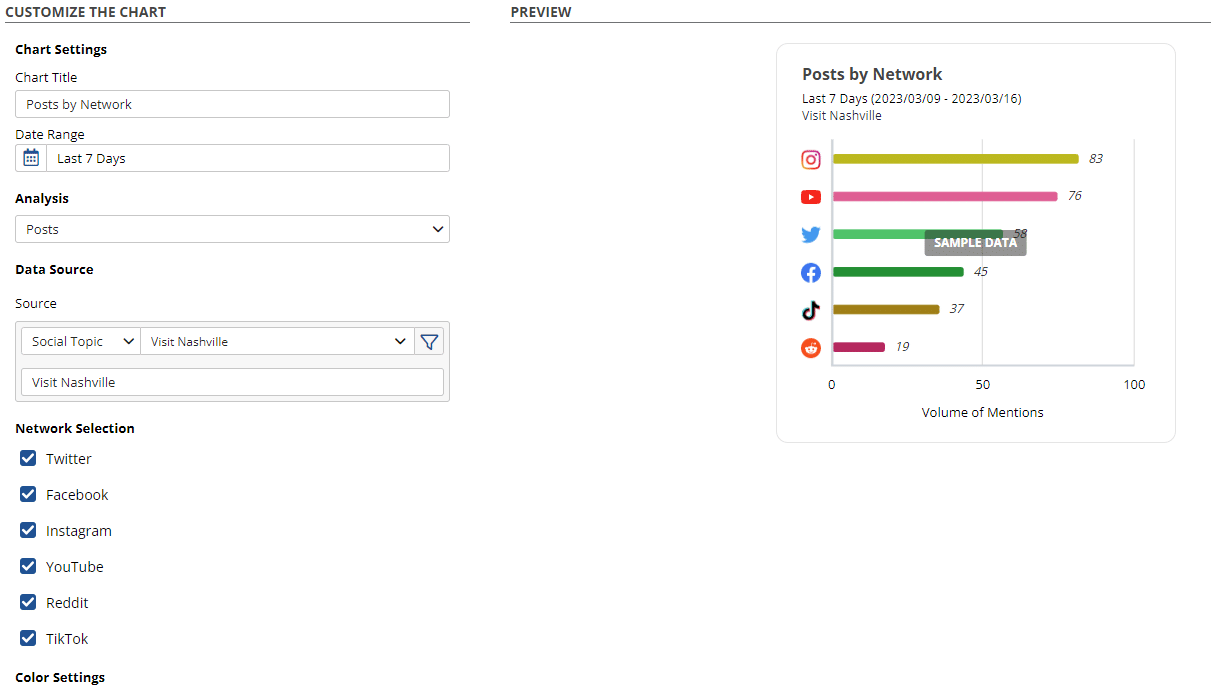Open the source filter funnel icon
Screen dimensions: 1211x690
coord(429,342)
